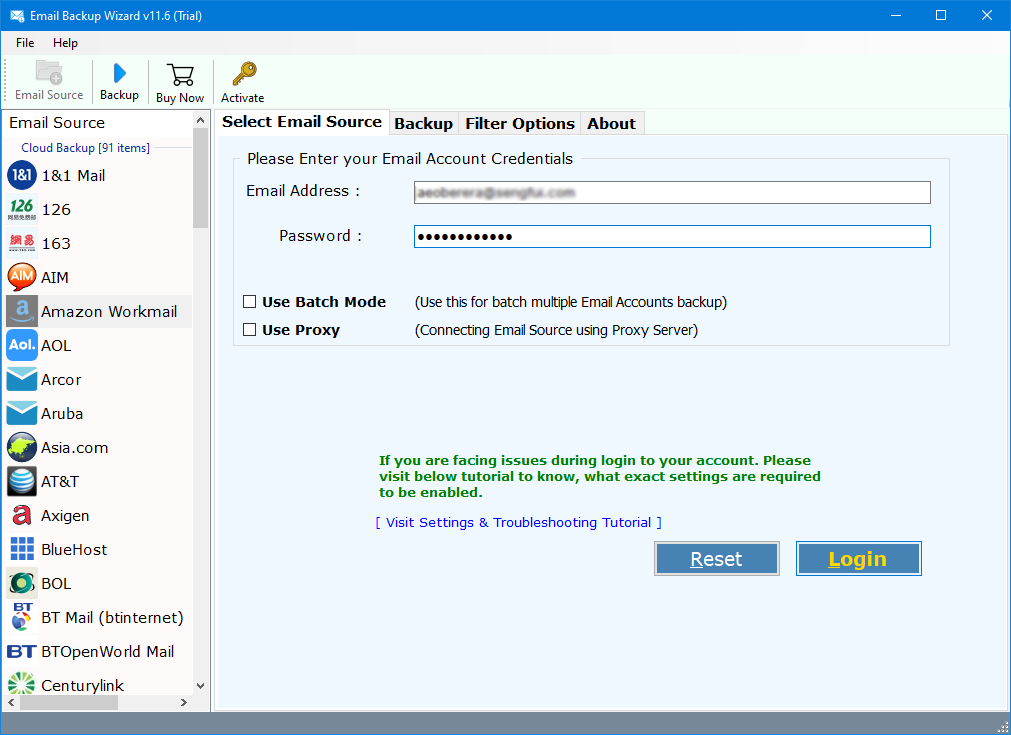Open Buy Now shopping cart icon

[180, 75]
